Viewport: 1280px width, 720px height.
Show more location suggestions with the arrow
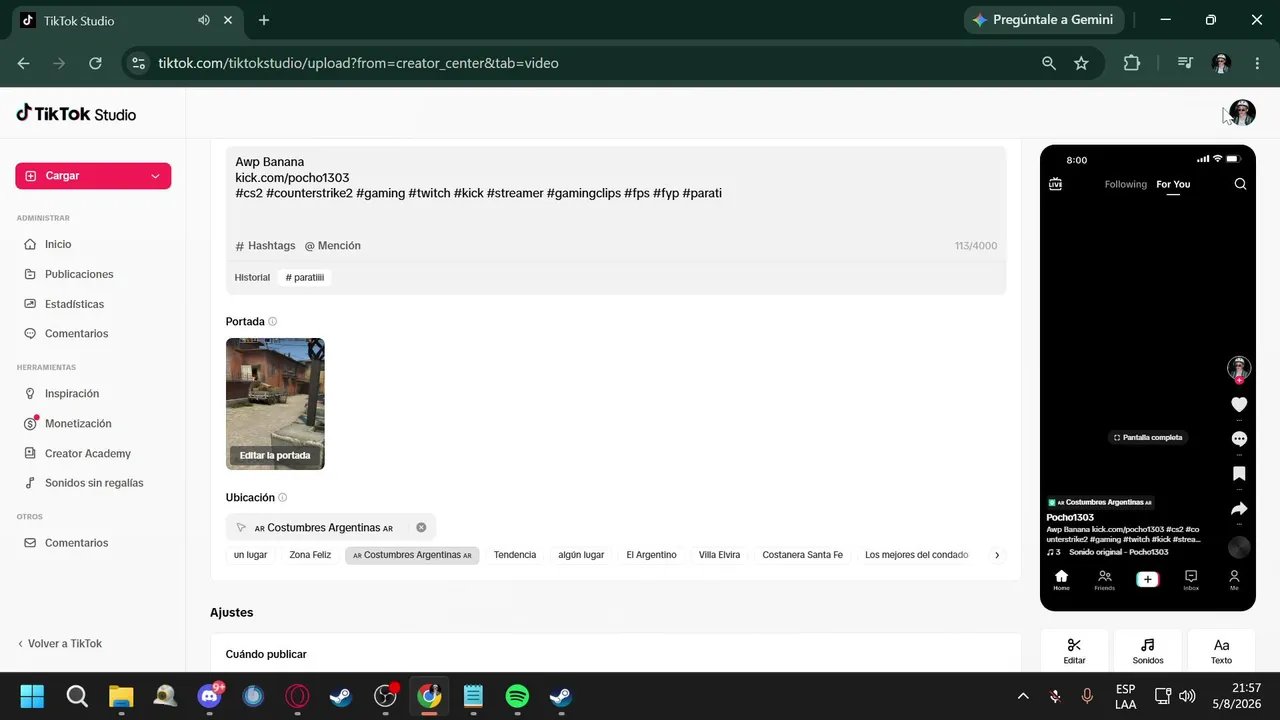pyautogui.click(x=997, y=555)
